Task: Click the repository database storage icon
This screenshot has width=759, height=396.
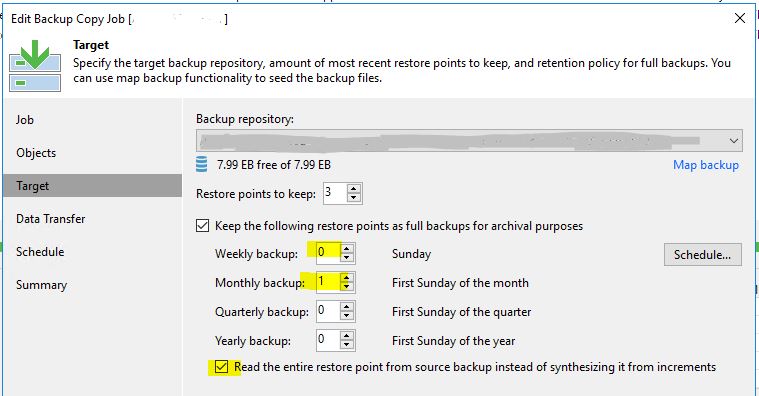Action: [201, 165]
